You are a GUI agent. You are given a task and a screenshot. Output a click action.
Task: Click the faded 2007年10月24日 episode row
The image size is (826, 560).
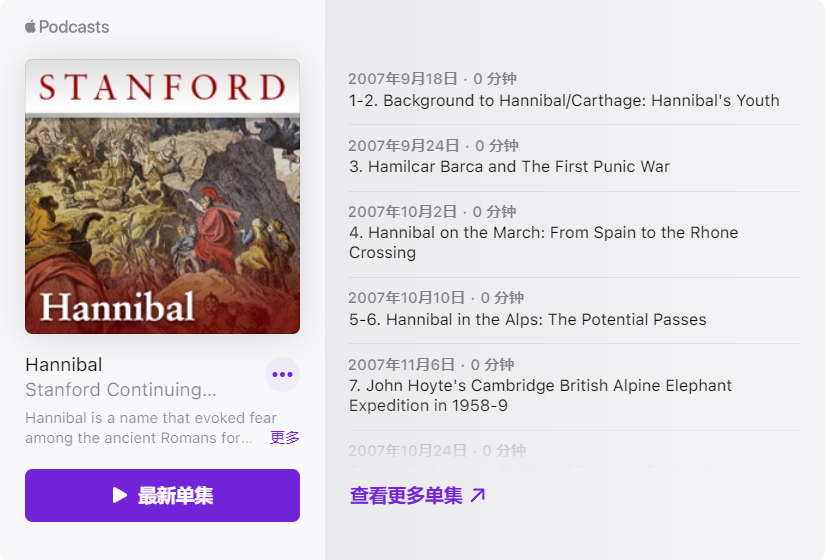tap(437, 451)
